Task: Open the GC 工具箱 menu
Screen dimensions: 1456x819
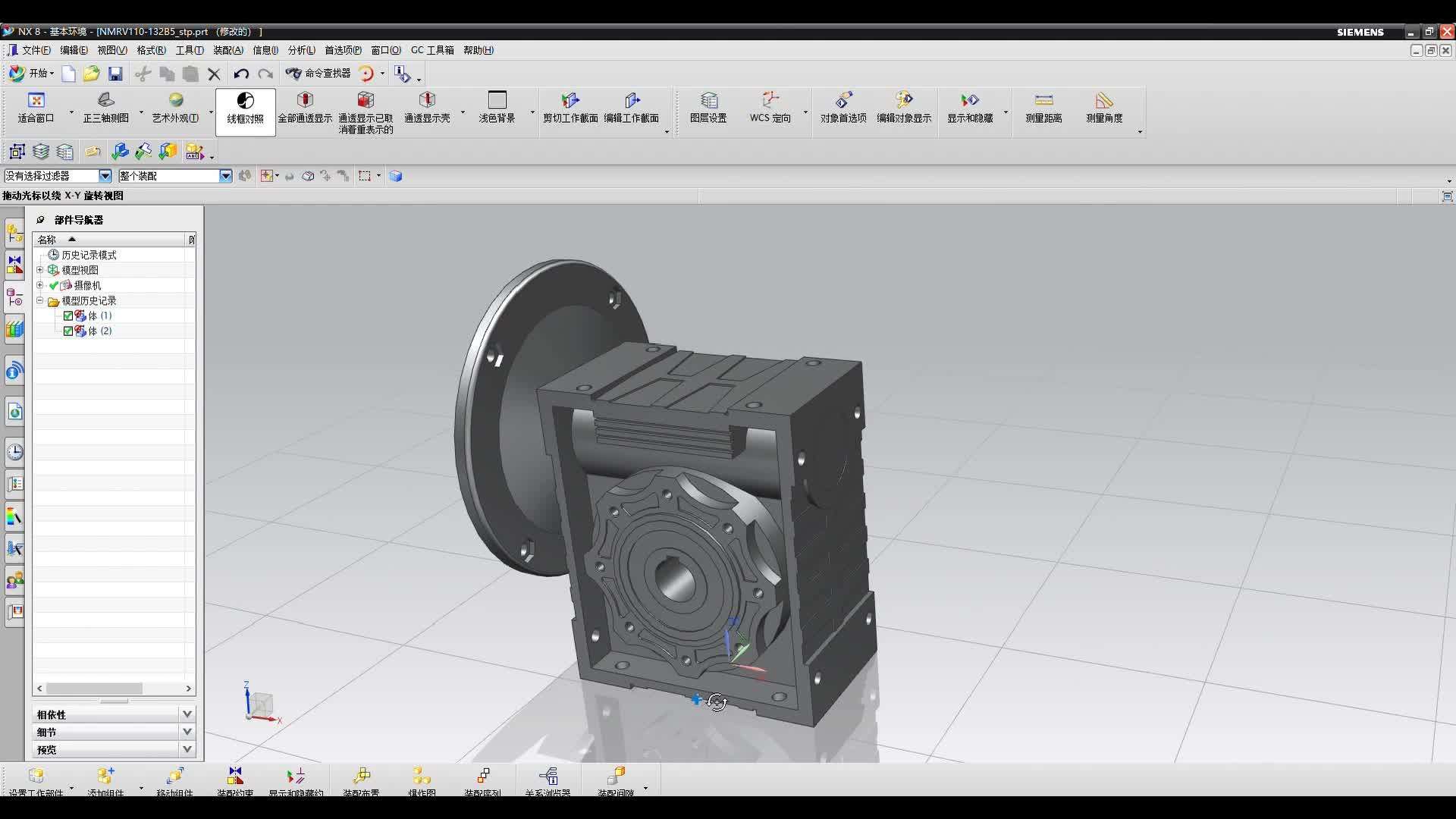Action: [x=431, y=50]
